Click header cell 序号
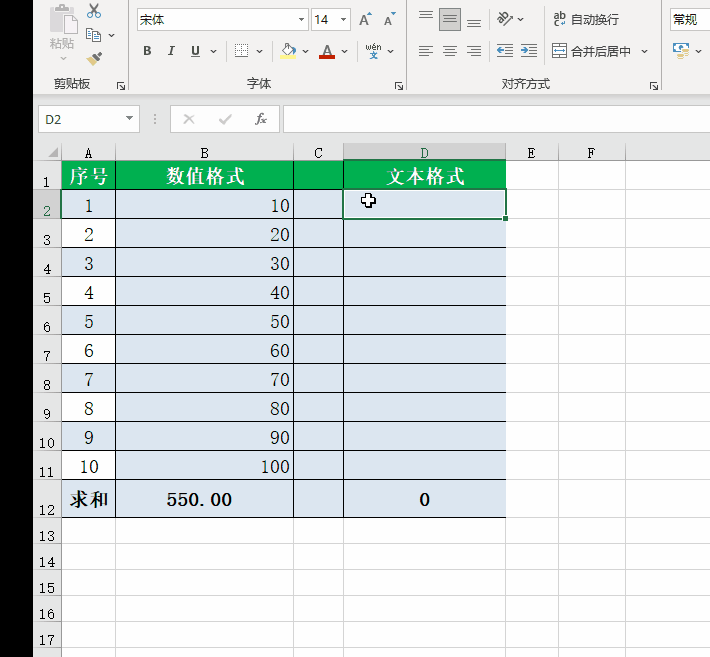Image resolution: width=710 pixels, height=657 pixels. (88, 175)
